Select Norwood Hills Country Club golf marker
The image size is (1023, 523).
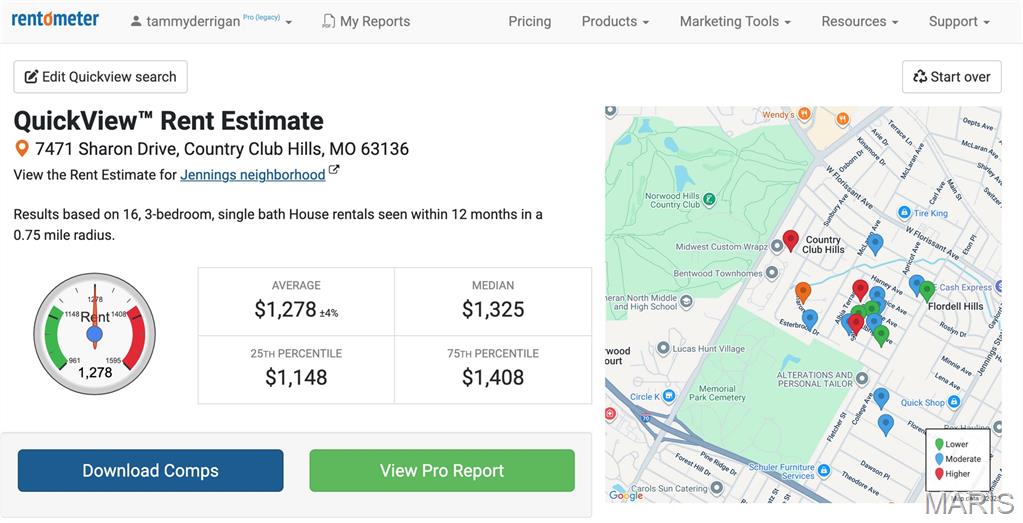pyautogui.click(x=709, y=199)
